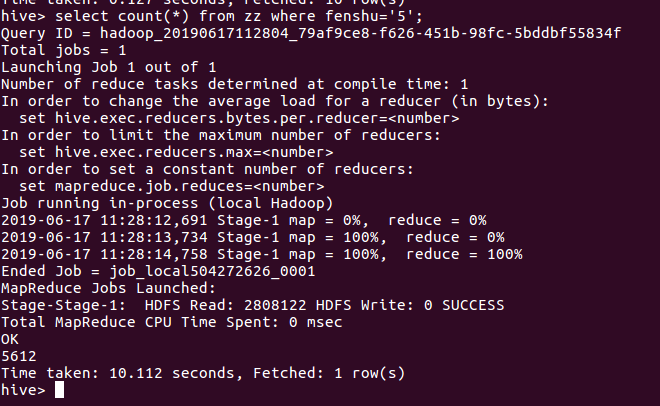Click 'Total MapReduce CPU Time Spent' line
Viewport: 660px width, 406px height.
click(x=170, y=321)
